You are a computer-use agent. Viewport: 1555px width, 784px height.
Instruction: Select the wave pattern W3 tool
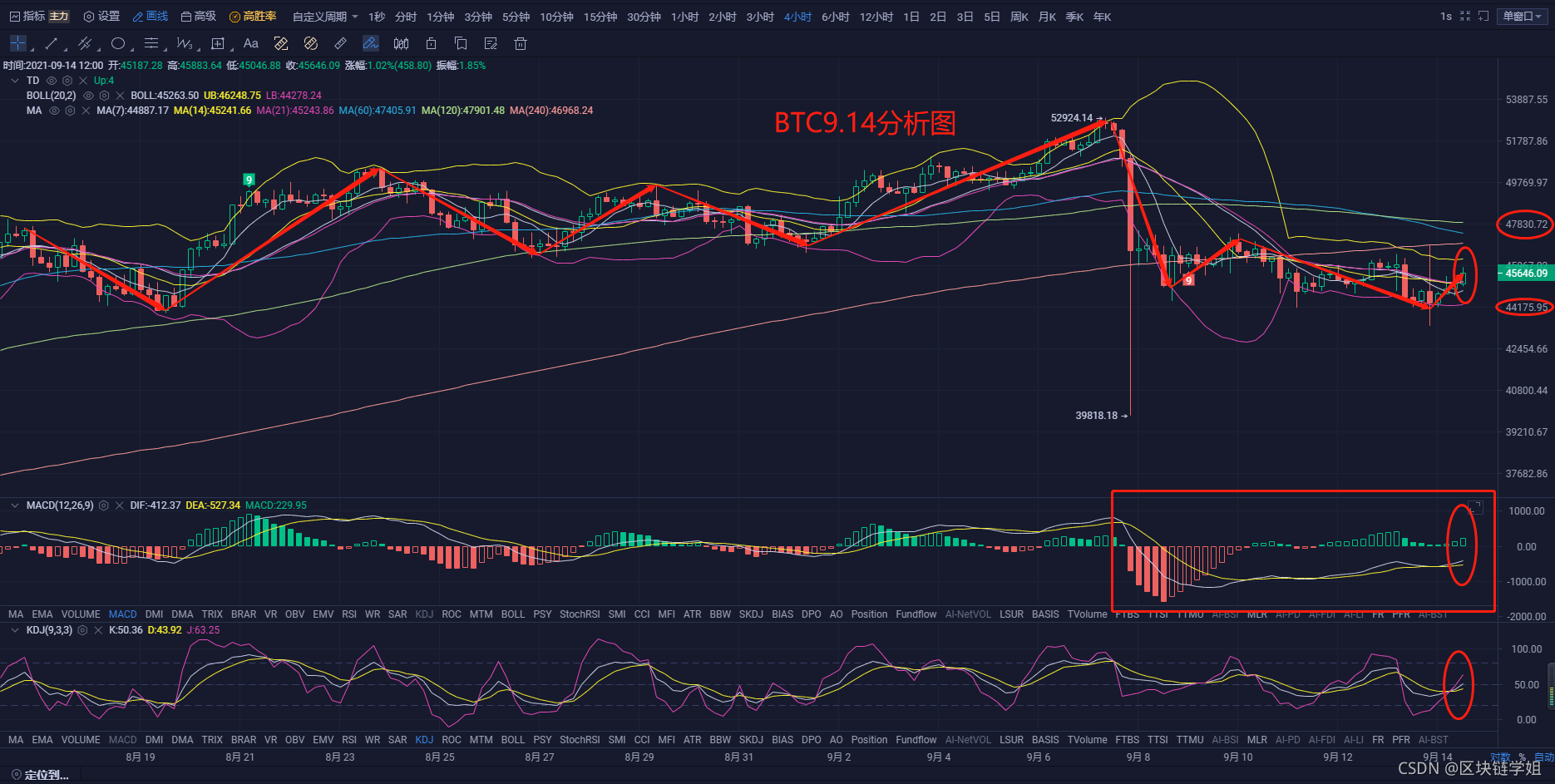[x=184, y=43]
